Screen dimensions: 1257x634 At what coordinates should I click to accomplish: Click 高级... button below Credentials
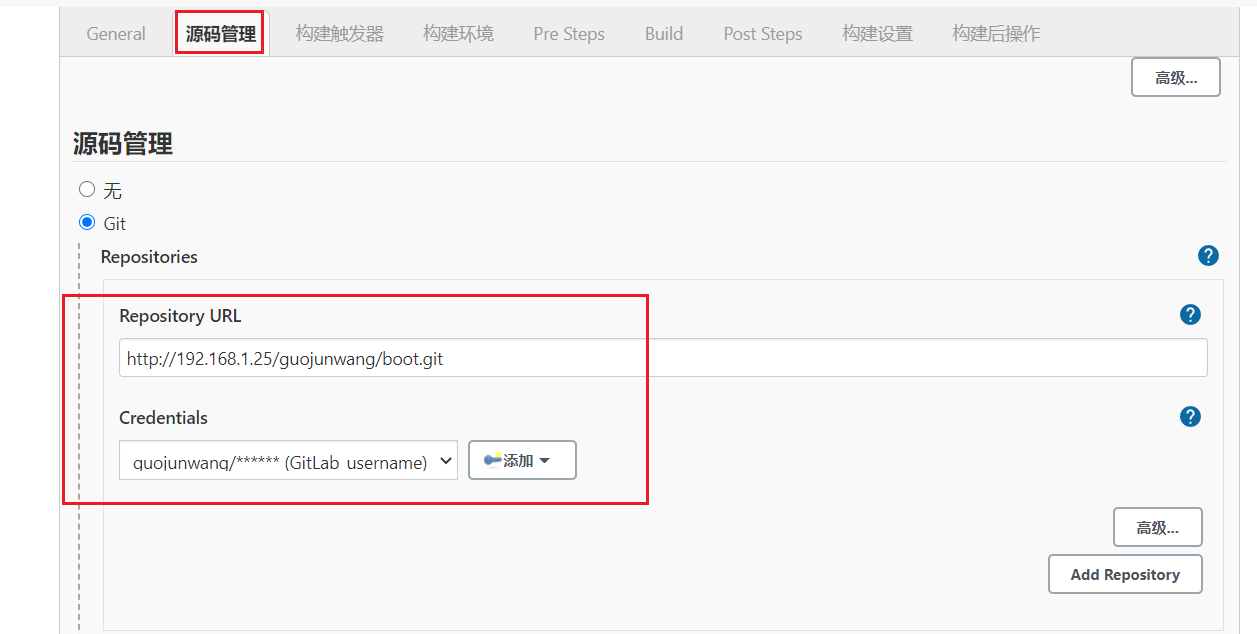(x=1157, y=527)
